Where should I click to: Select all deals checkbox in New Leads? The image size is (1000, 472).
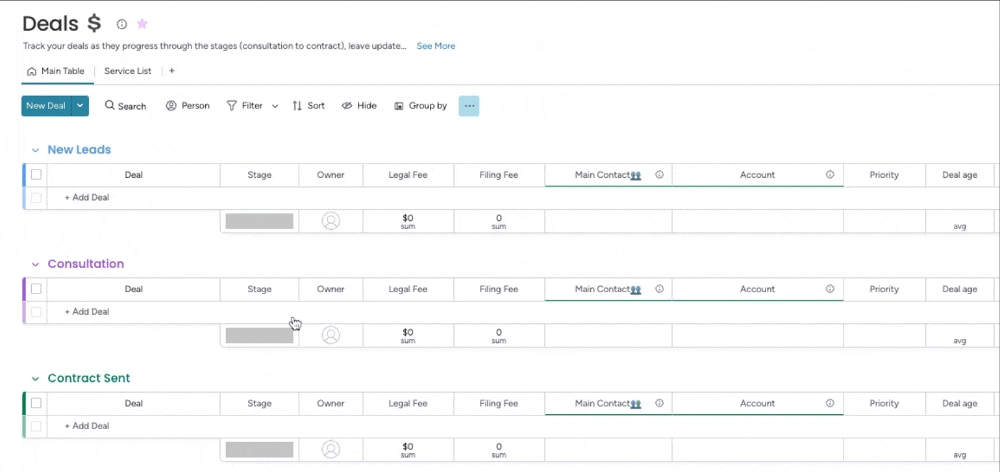click(x=36, y=175)
